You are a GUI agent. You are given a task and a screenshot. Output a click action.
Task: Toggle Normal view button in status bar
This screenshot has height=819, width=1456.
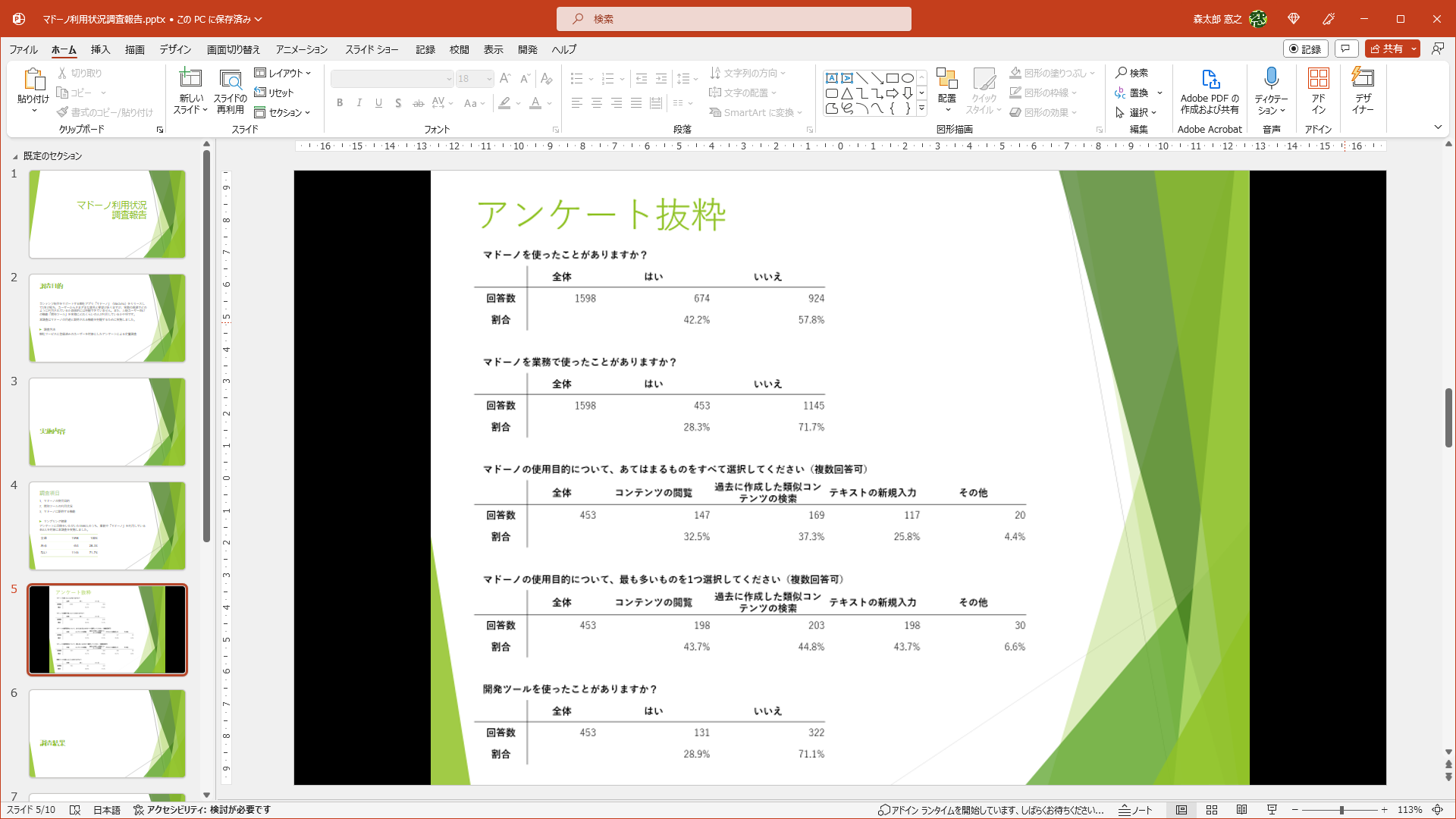(x=1181, y=810)
